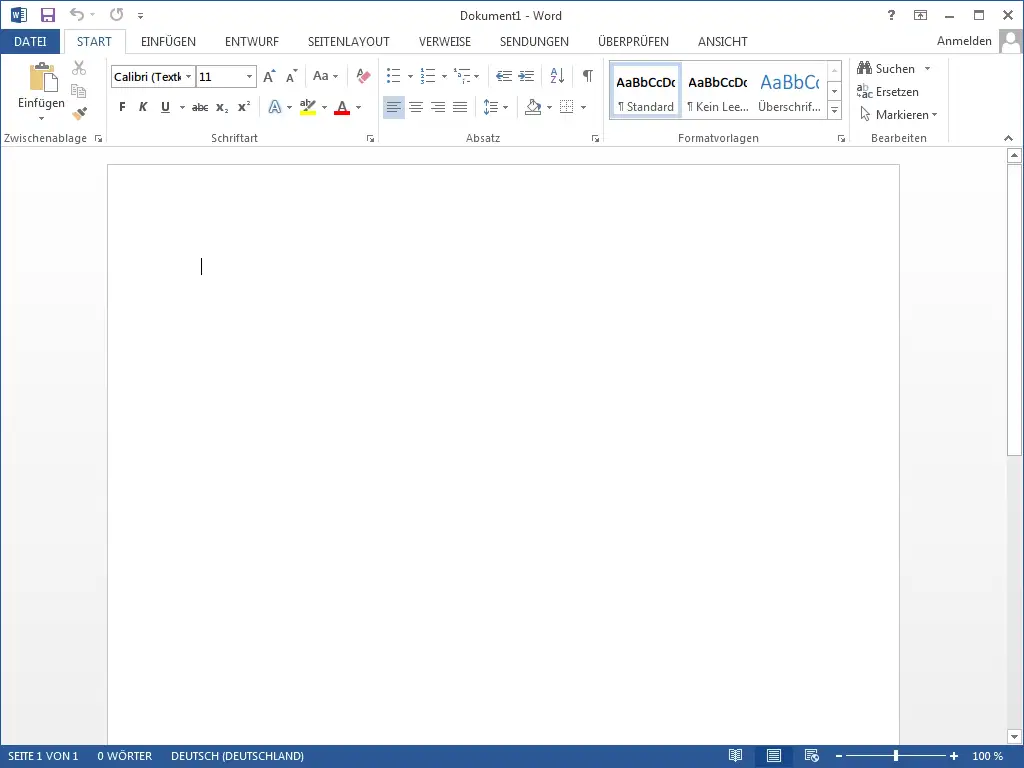The image size is (1024, 768).
Task: Click the clear formatting eraser icon
Action: tap(363, 77)
